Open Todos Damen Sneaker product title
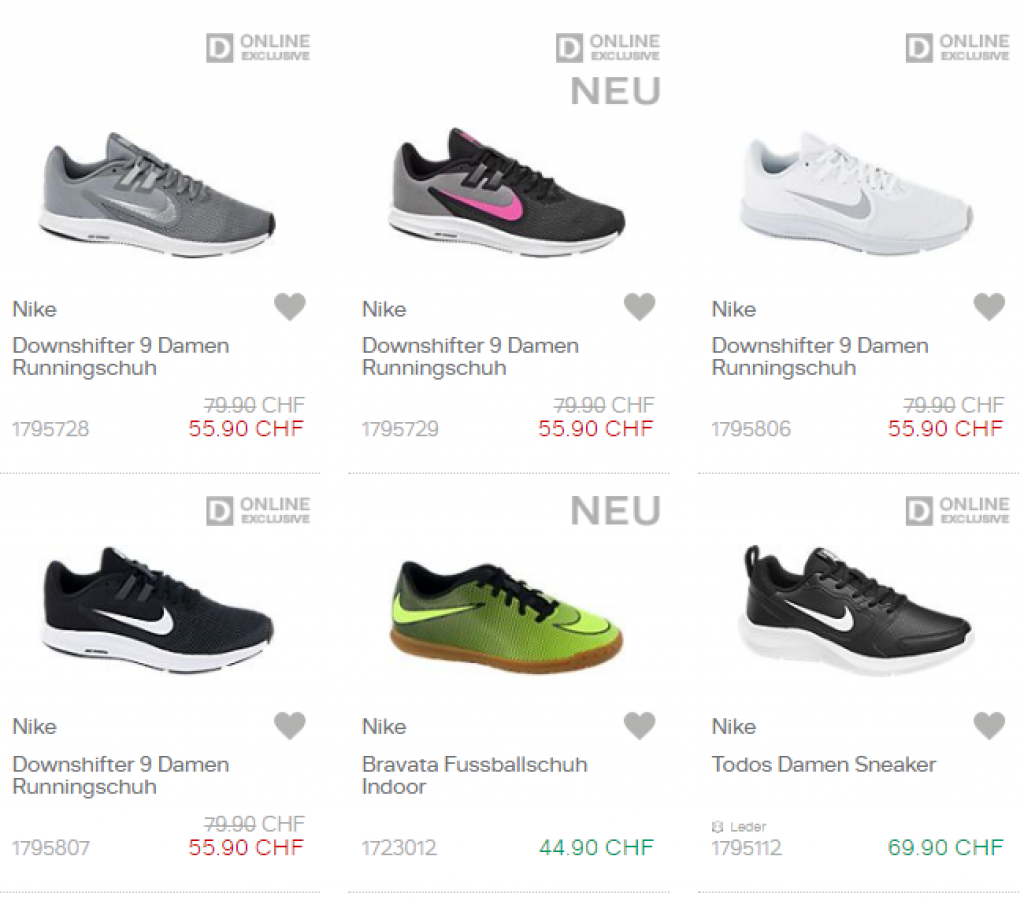This screenshot has width=1024, height=904. [x=823, y=765]
